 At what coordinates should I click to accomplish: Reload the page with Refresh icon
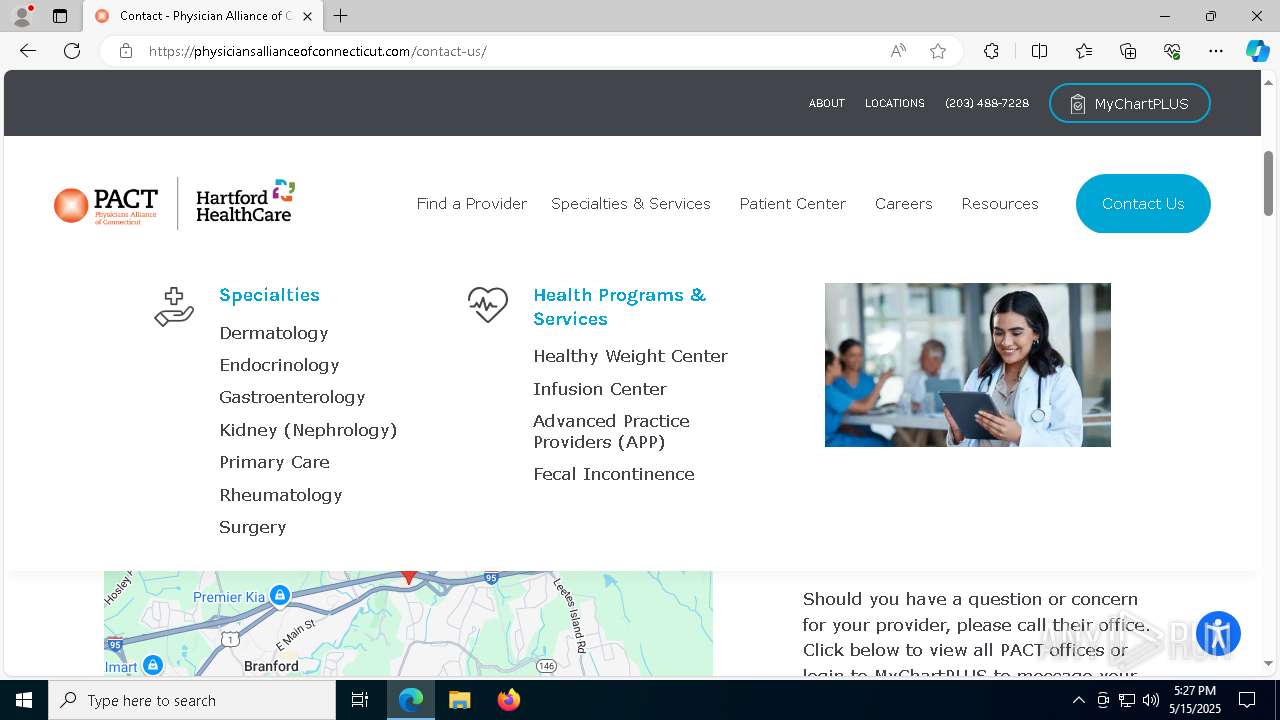click(x=72, y=51)
